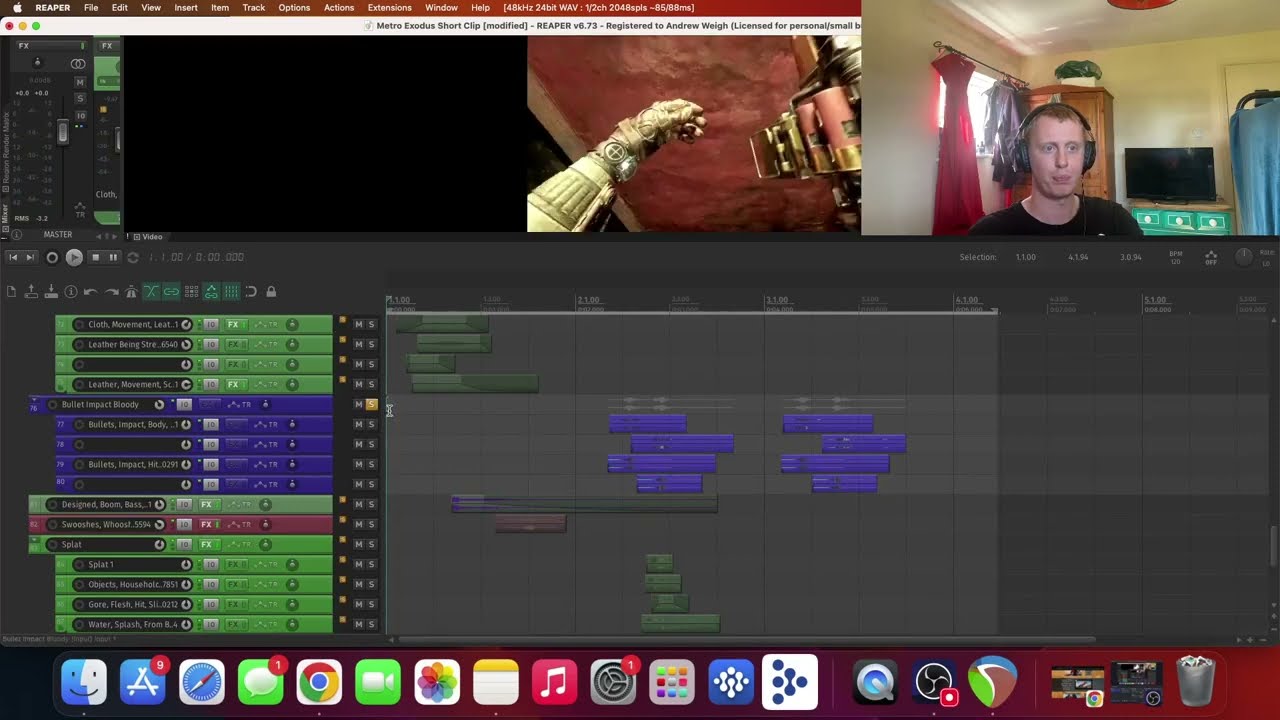The height and width of the screenshot is (720, 1280).
Task: Toggle ripple editing grid icon
Action: click(191, 292)
